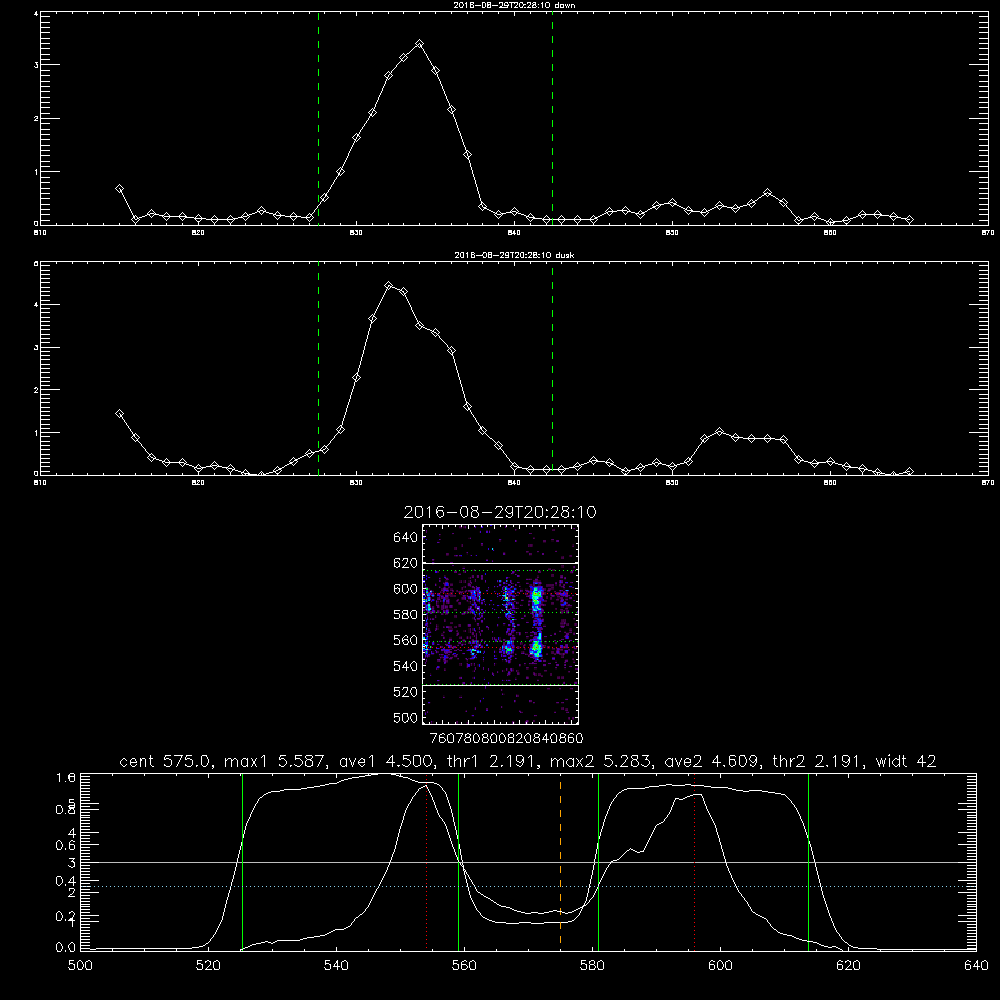Click the right green dashed line in the dawn plot

coord(552,118)
